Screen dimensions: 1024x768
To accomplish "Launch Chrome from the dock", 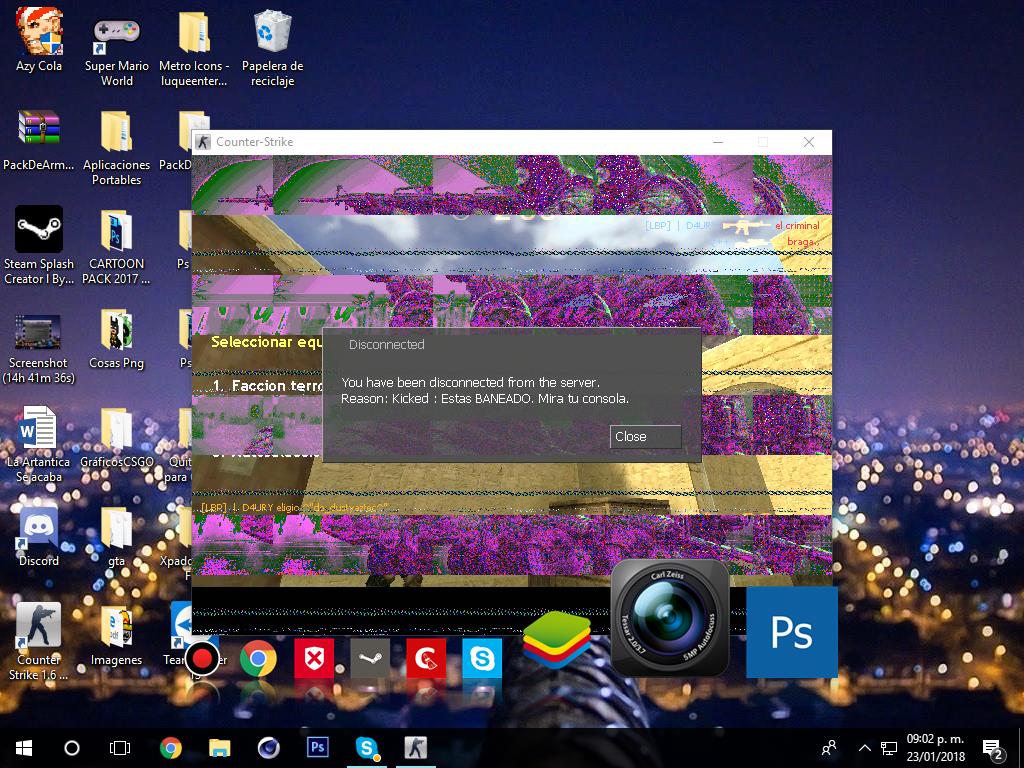I will tap(258, 658).
